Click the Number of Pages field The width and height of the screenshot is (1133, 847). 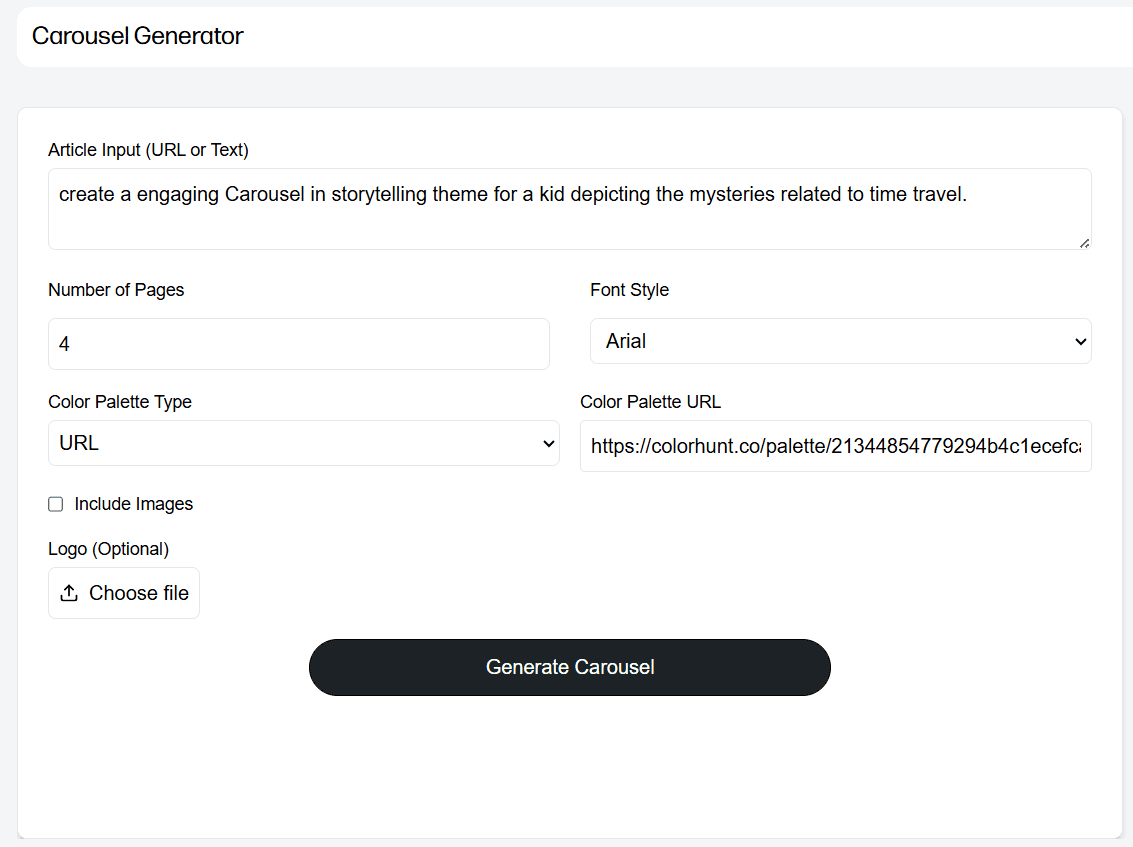(x=298, y=344)
